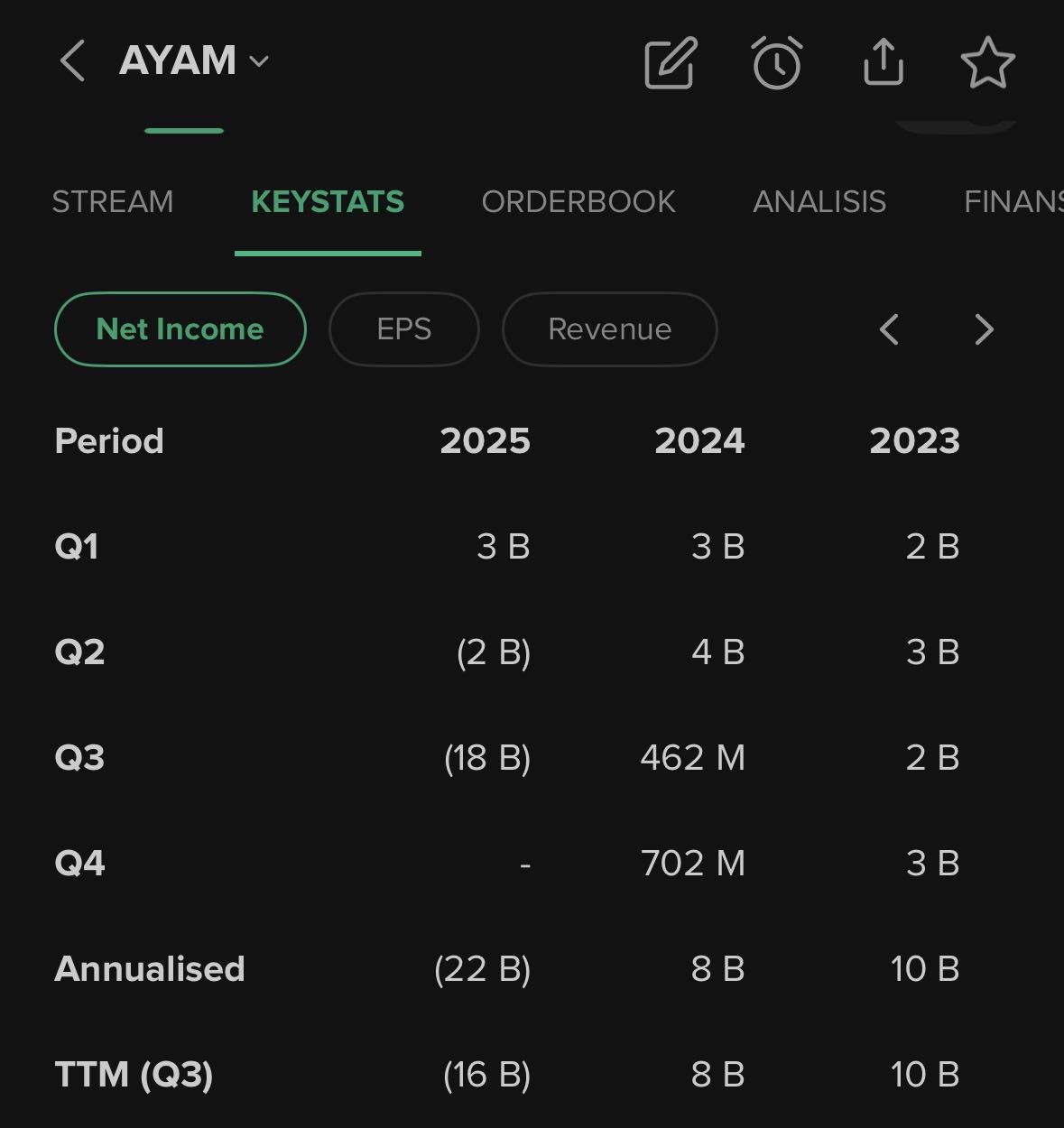Tap the Q3 2025 net income value
Viewport: 1064px width, 1128px height.
pos(487,758)
